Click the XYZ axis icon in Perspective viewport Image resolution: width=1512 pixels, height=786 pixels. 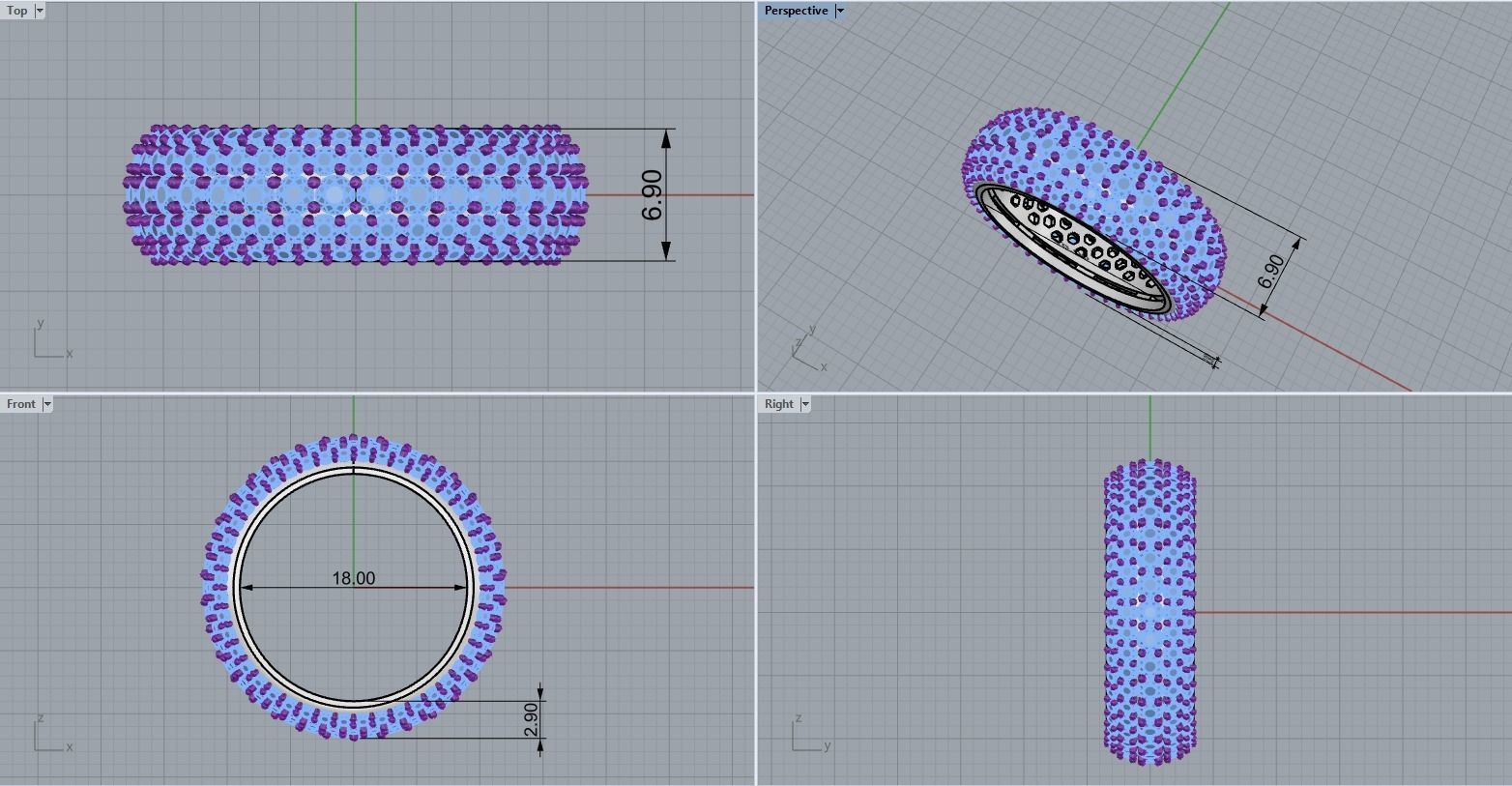tap(810, 348)
